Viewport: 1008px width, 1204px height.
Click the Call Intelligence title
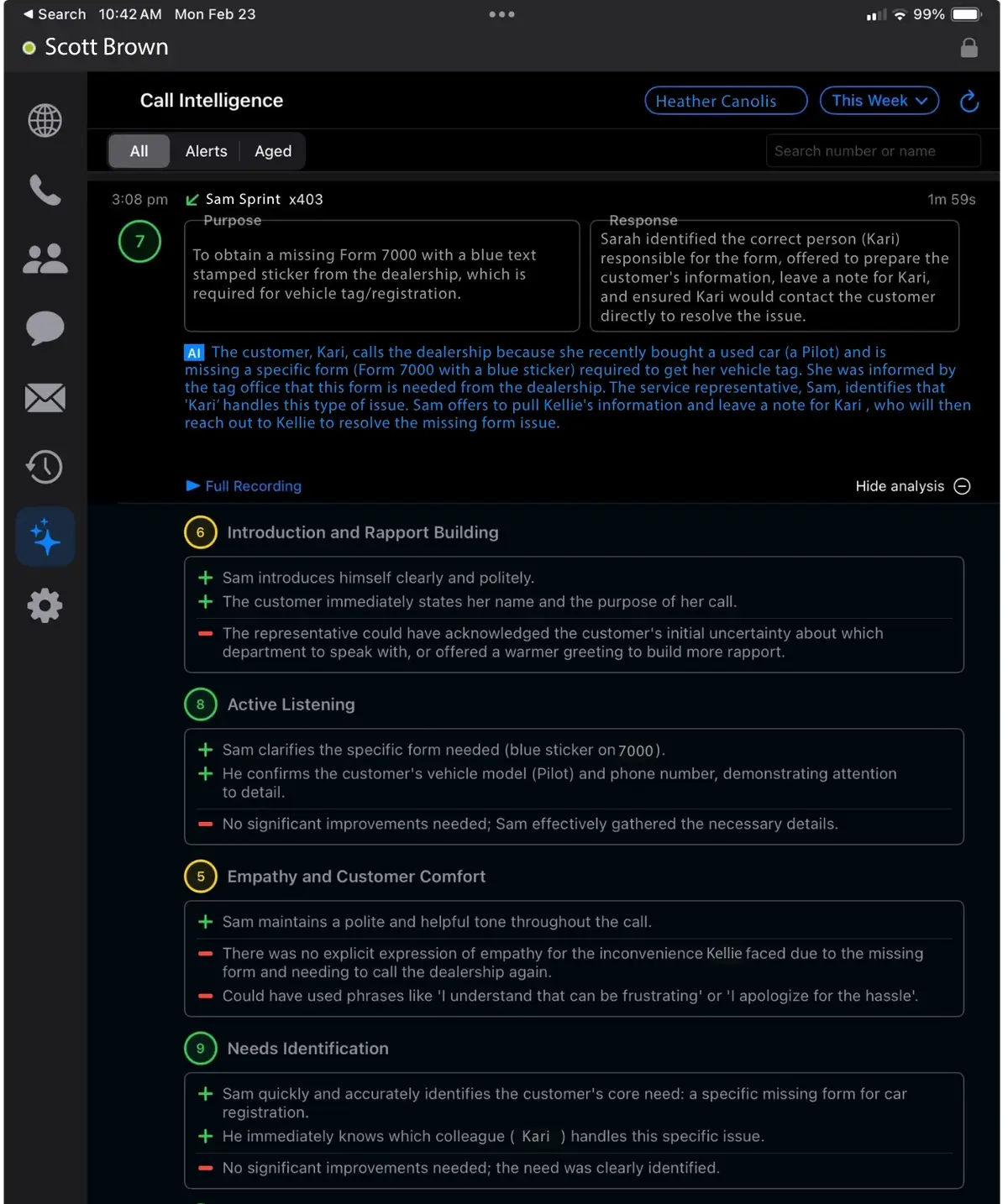212,101
